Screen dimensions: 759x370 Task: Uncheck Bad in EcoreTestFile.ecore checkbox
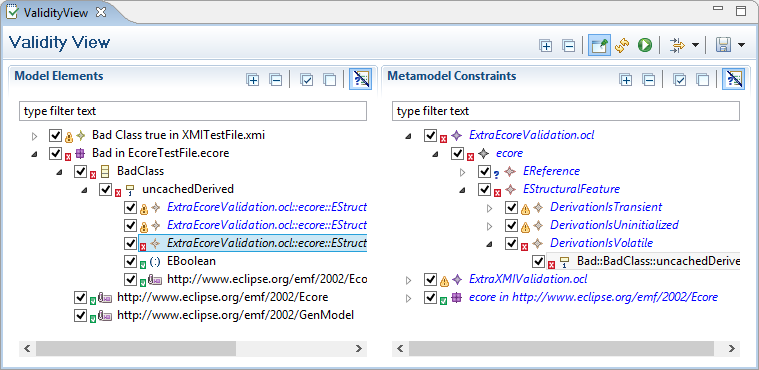pos(55,153)
